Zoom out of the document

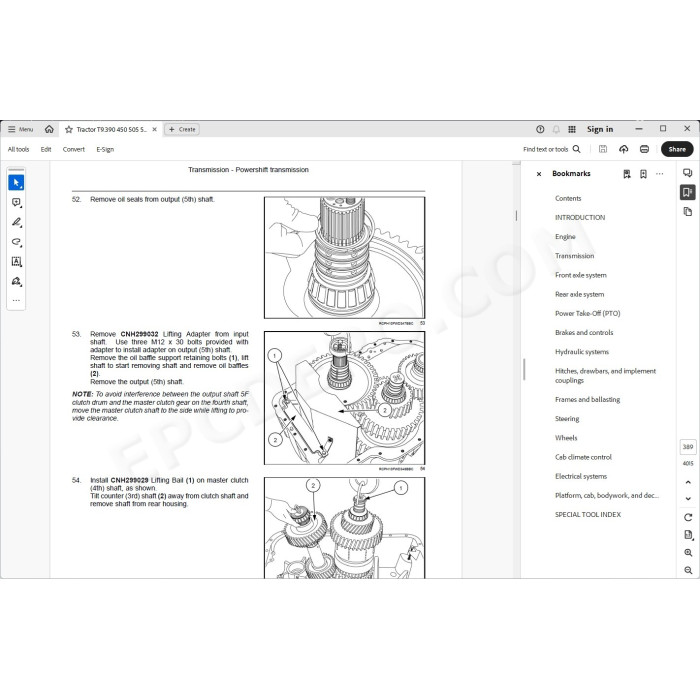(x=688, y=570)
